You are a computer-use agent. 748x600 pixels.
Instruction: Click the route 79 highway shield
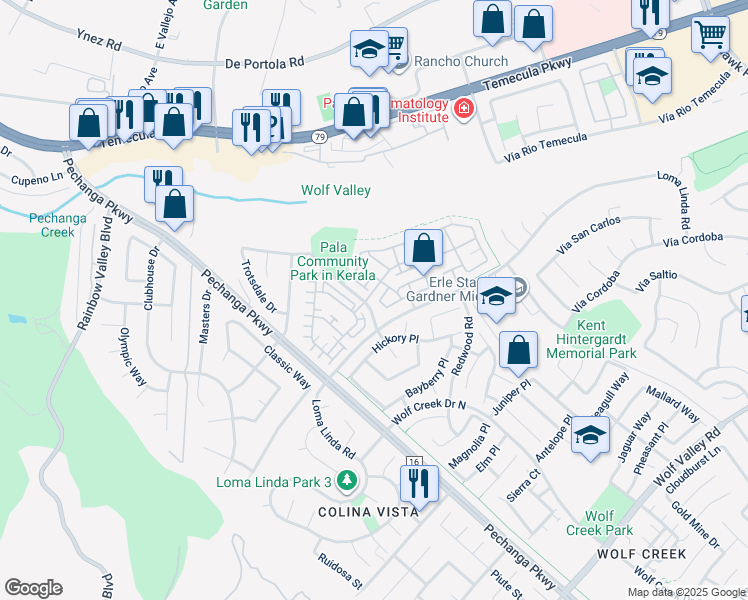(x=320, y=137)
